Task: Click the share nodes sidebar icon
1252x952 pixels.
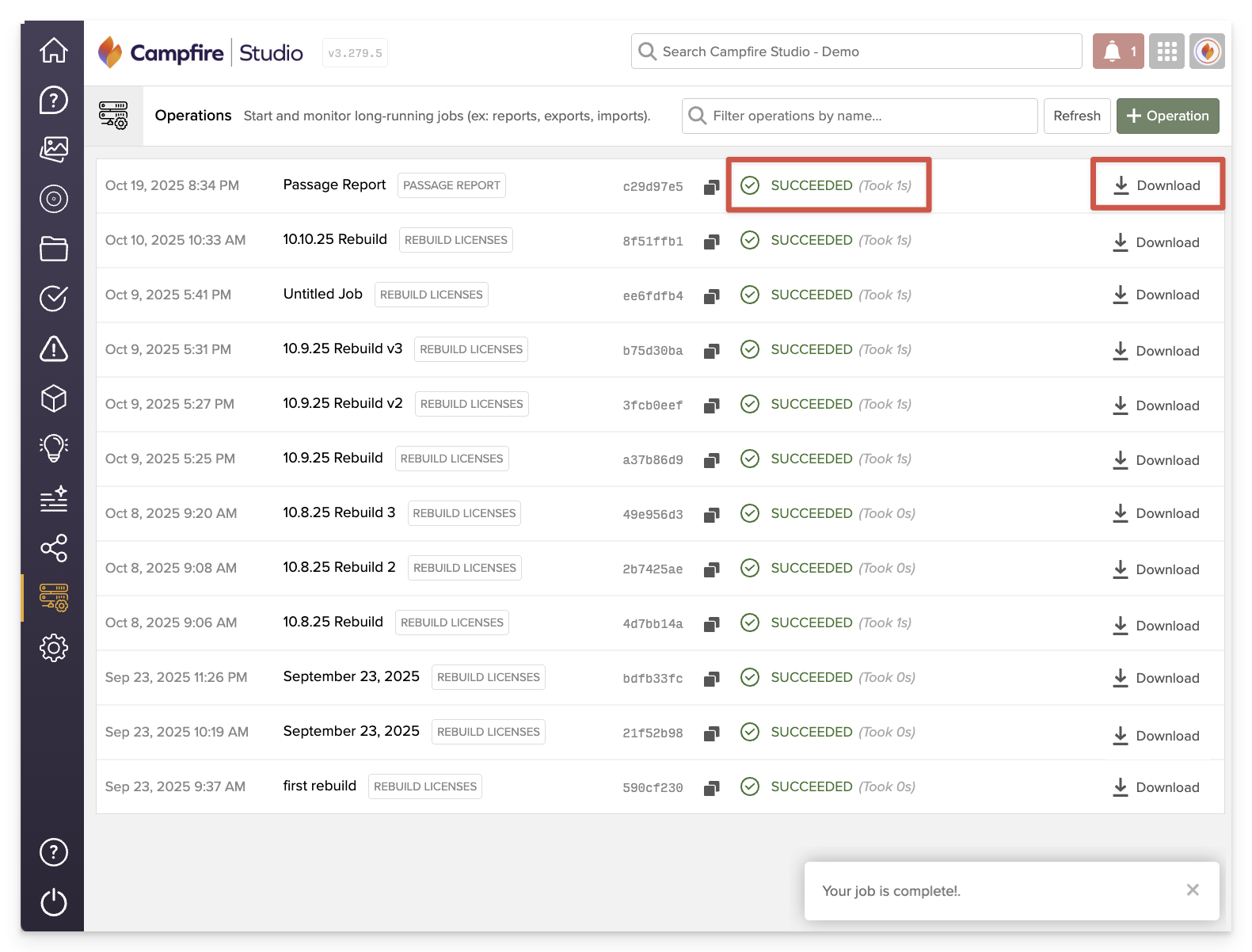Action: pyautogui.click(x=54, y=548)
